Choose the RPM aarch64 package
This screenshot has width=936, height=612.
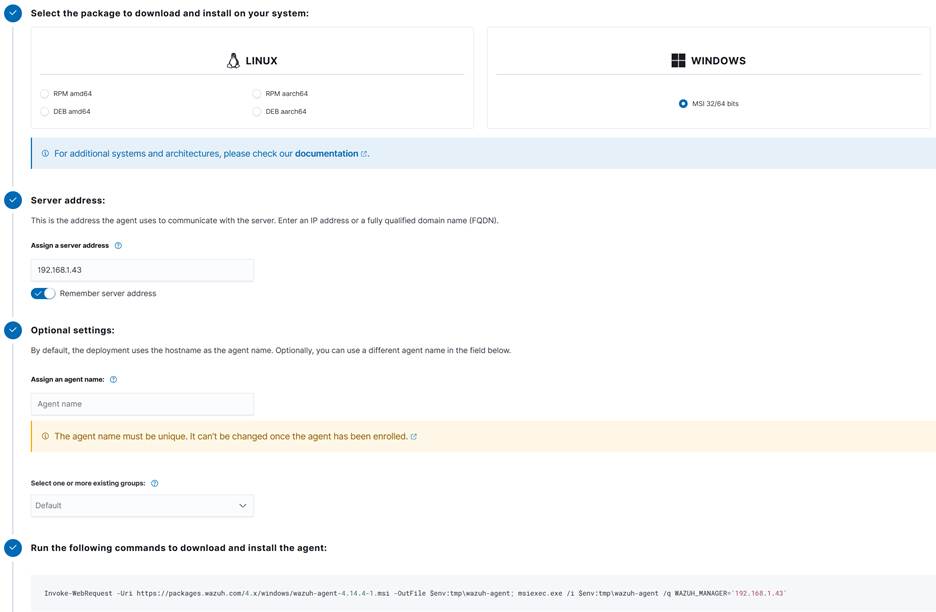257,94
